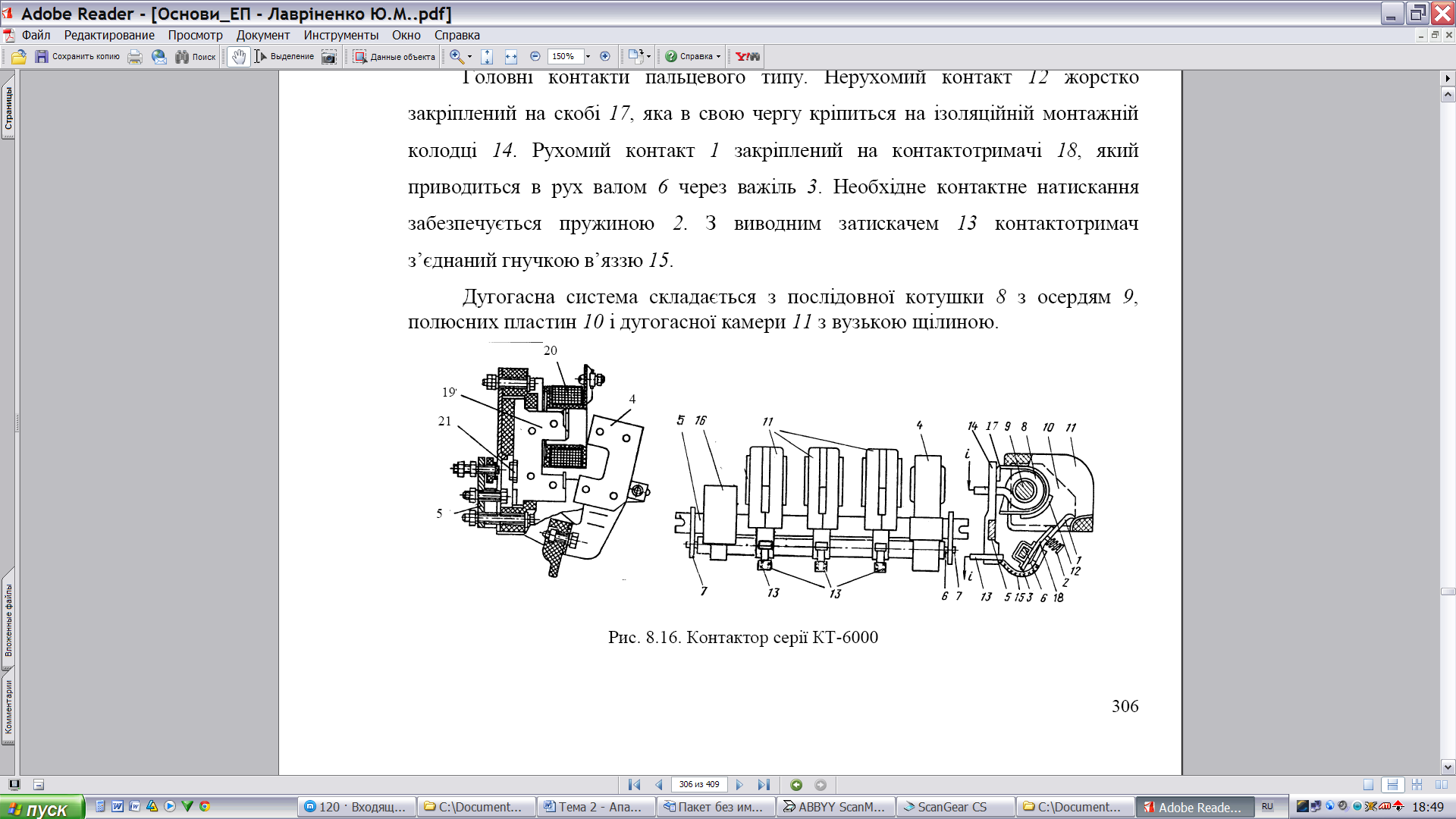Go to the previous page
This screenshot has height=819, width=1456.
pyautogui.click(x=658, y=785)
